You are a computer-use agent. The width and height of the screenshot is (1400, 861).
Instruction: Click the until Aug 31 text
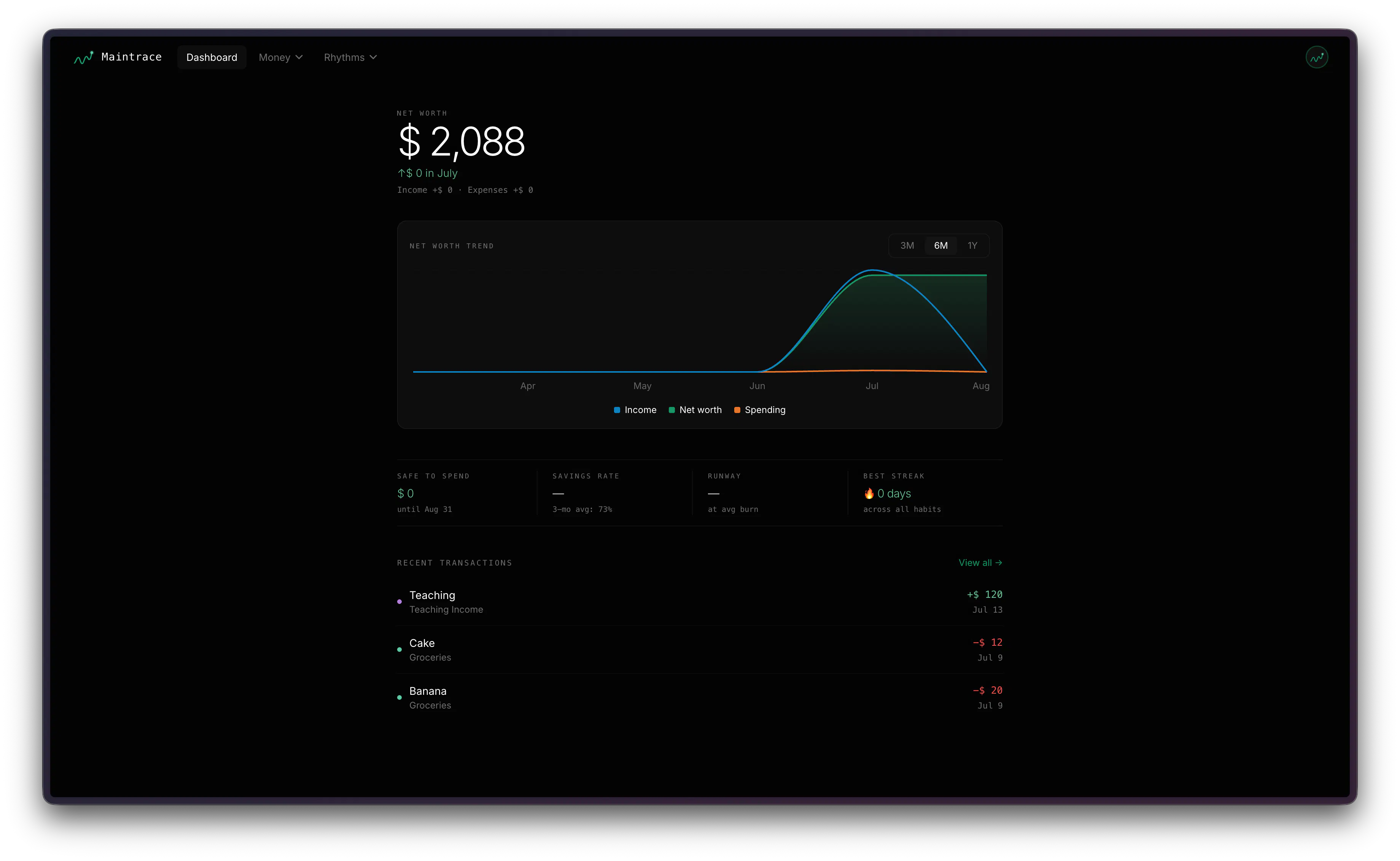[424, 509]
